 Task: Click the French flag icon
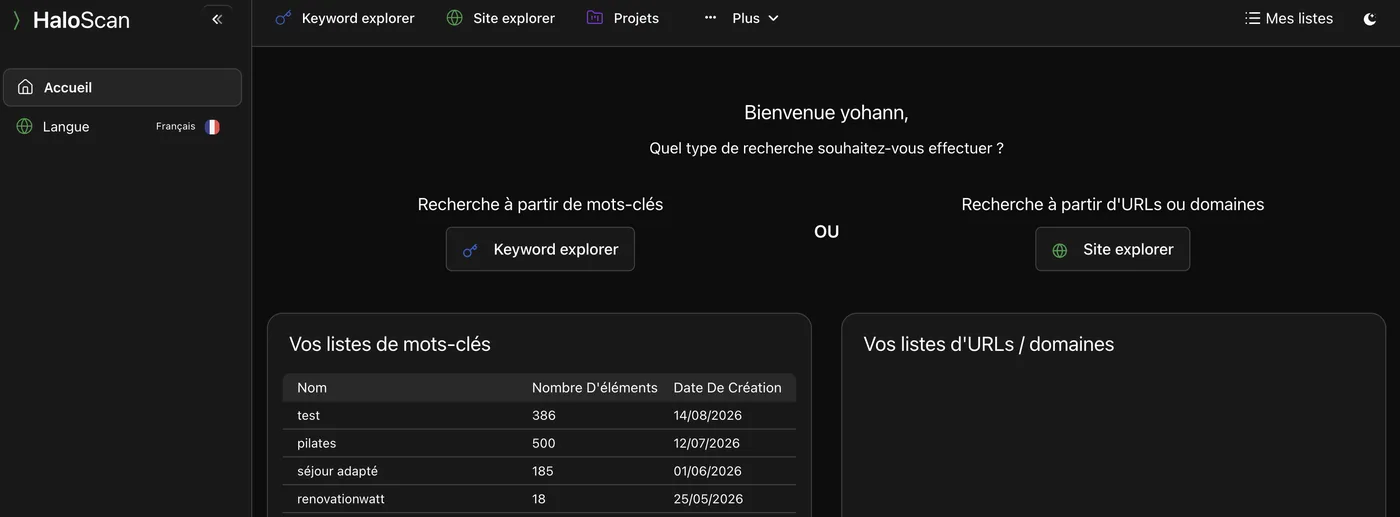[212, 127]
